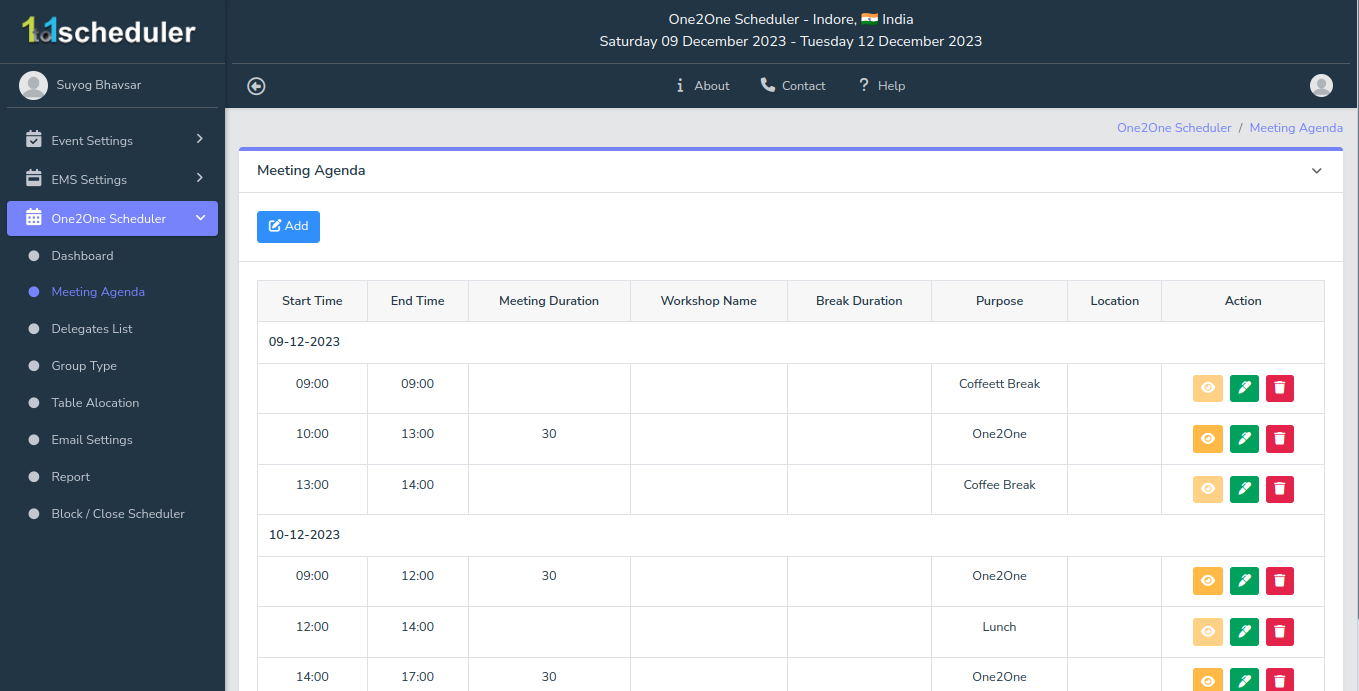Open the Help link in top bar
The width and height of the screenshot is (1359, 691).
pos(882,86)
